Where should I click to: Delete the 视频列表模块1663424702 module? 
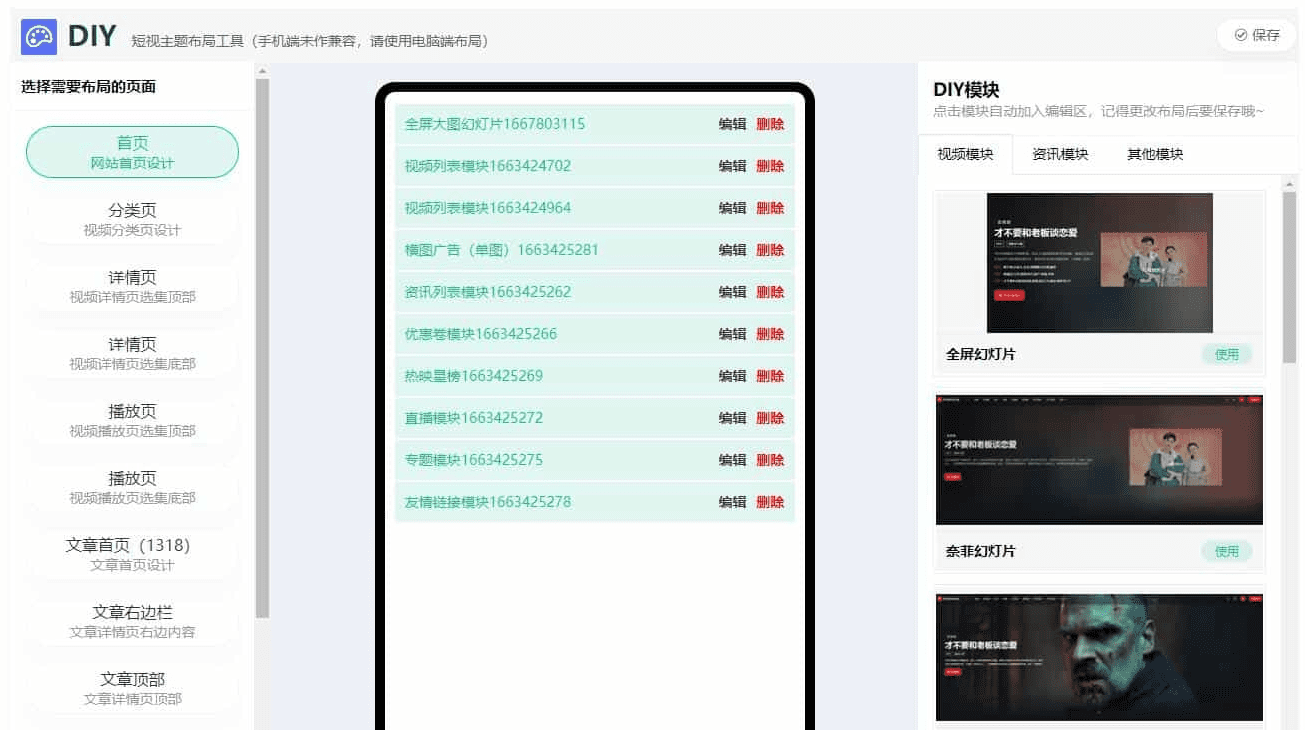[x=770, y=166]
